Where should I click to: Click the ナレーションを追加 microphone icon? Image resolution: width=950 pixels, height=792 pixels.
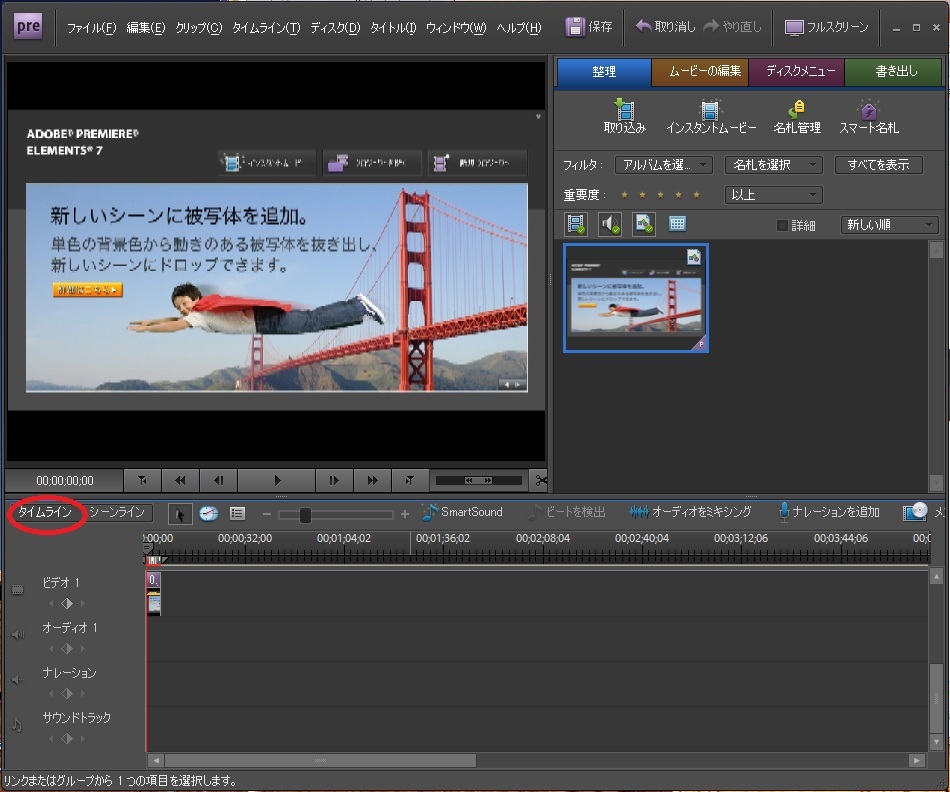[x=785, y=513]
